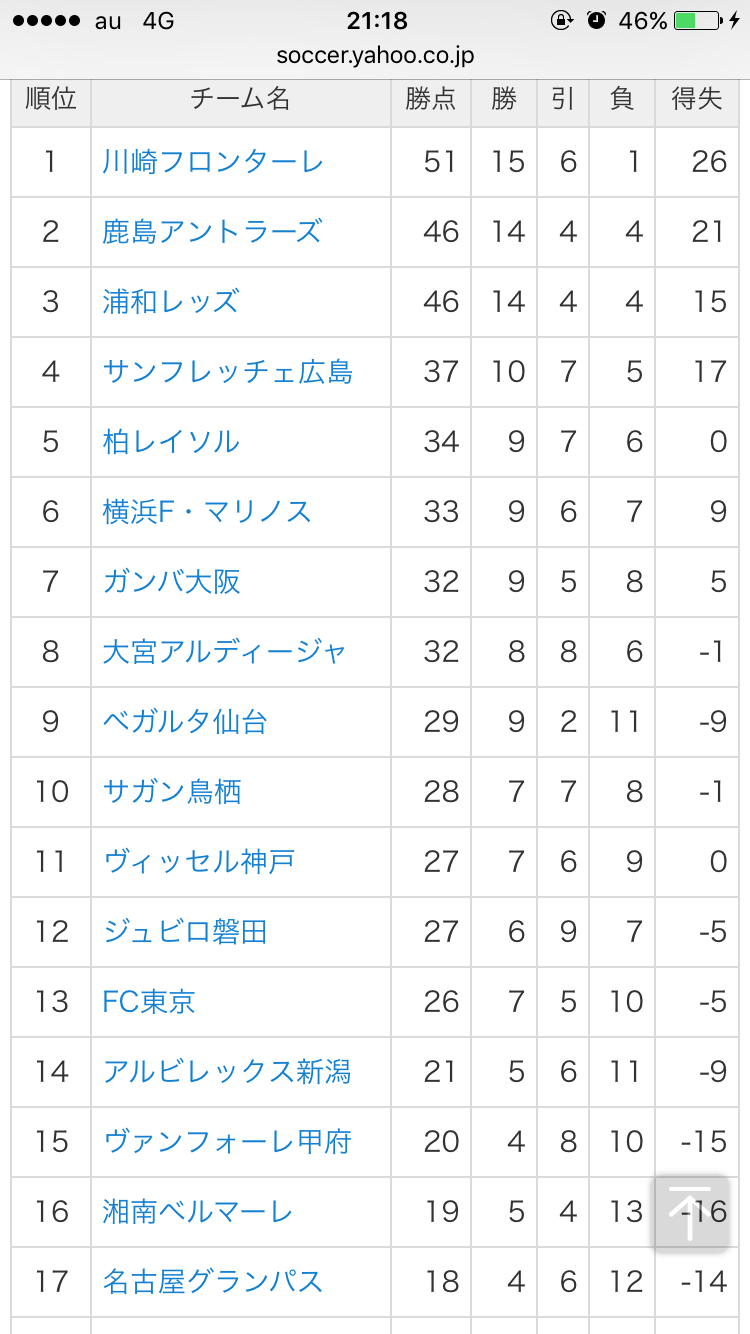
Task: Open the 大宮アルディージャ team link
Action: [224, 652]
